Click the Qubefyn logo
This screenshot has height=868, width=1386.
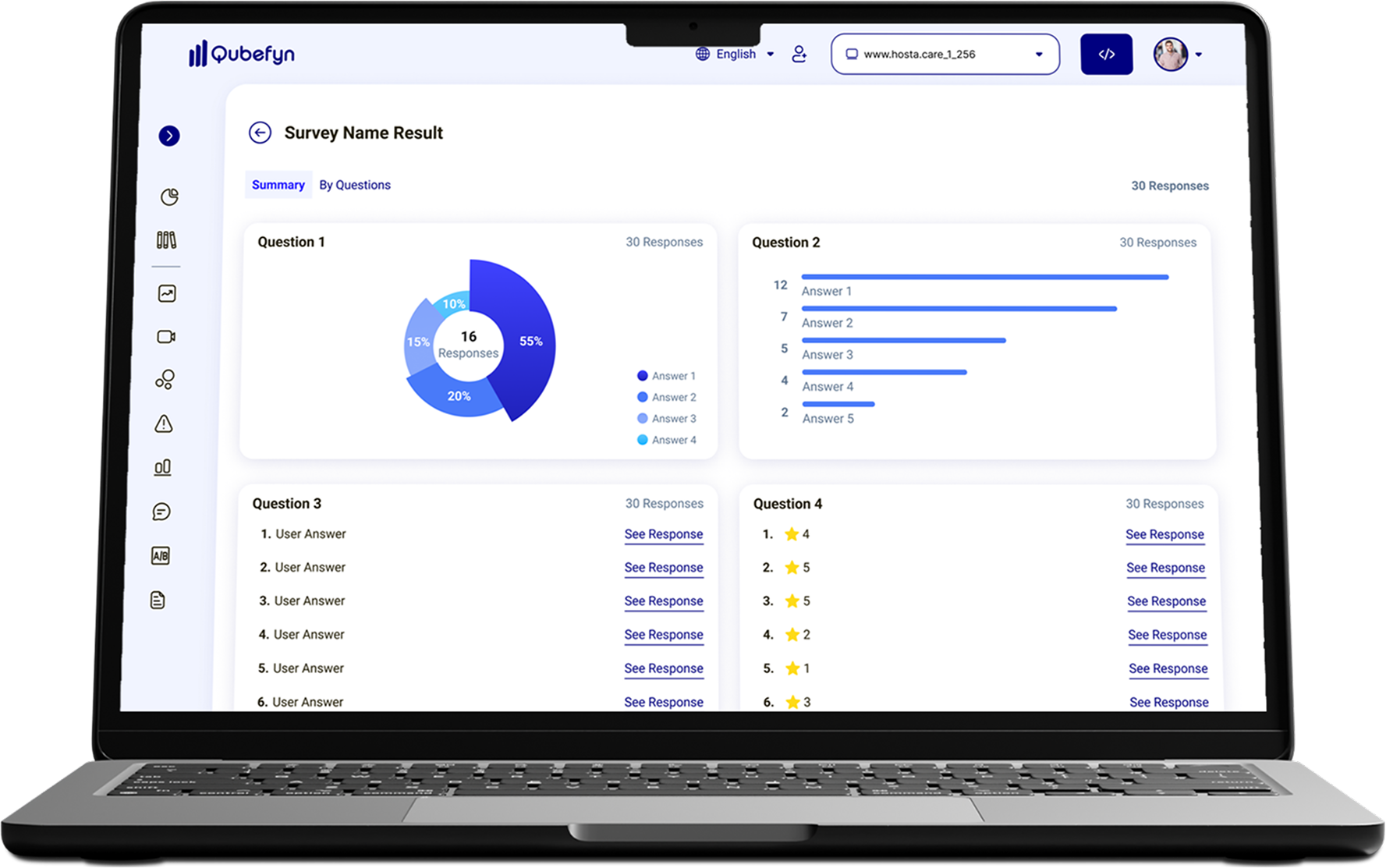click(242, 53)
